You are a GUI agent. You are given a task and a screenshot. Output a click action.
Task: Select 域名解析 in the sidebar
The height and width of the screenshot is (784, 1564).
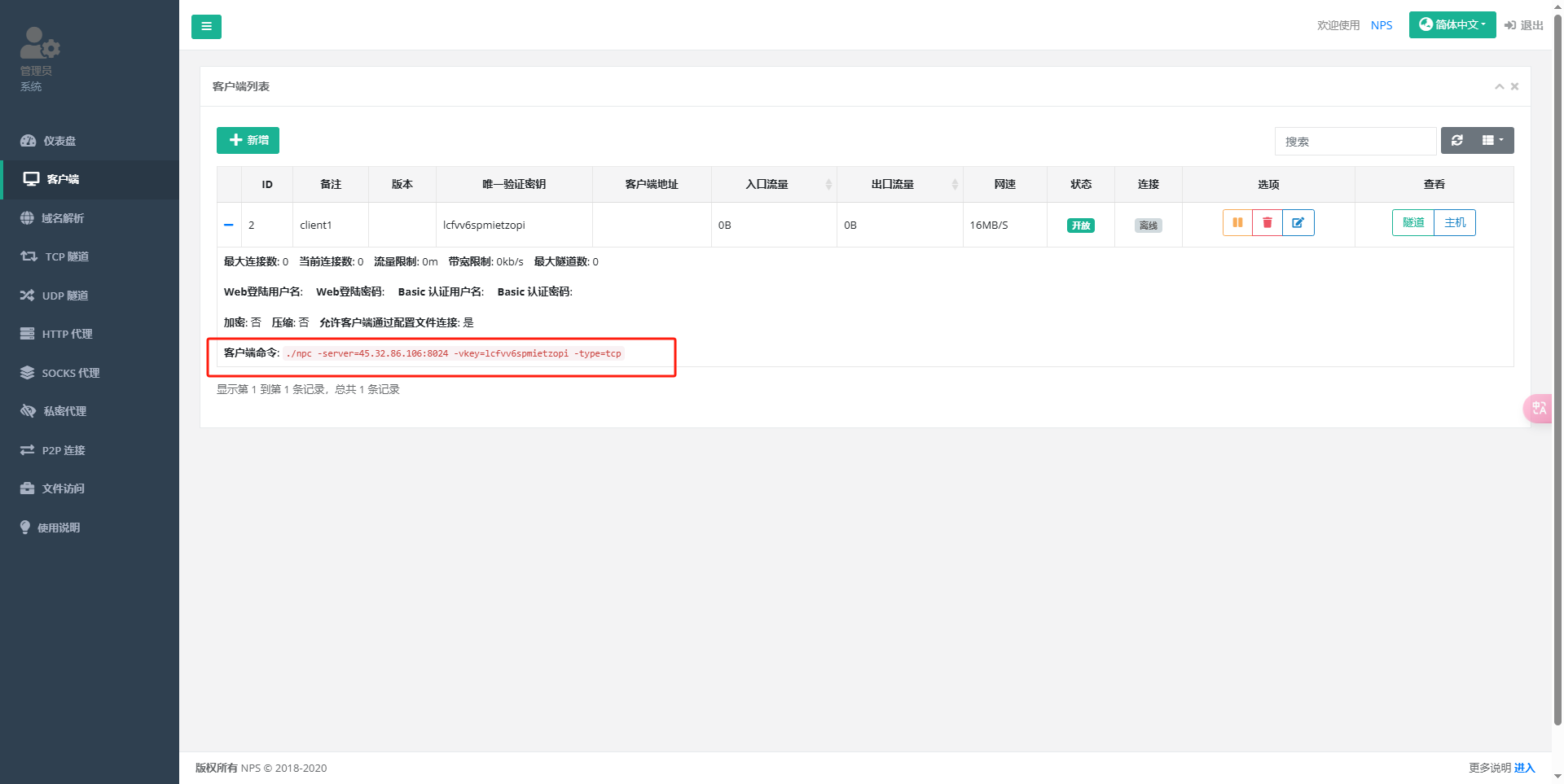(62, 218)
